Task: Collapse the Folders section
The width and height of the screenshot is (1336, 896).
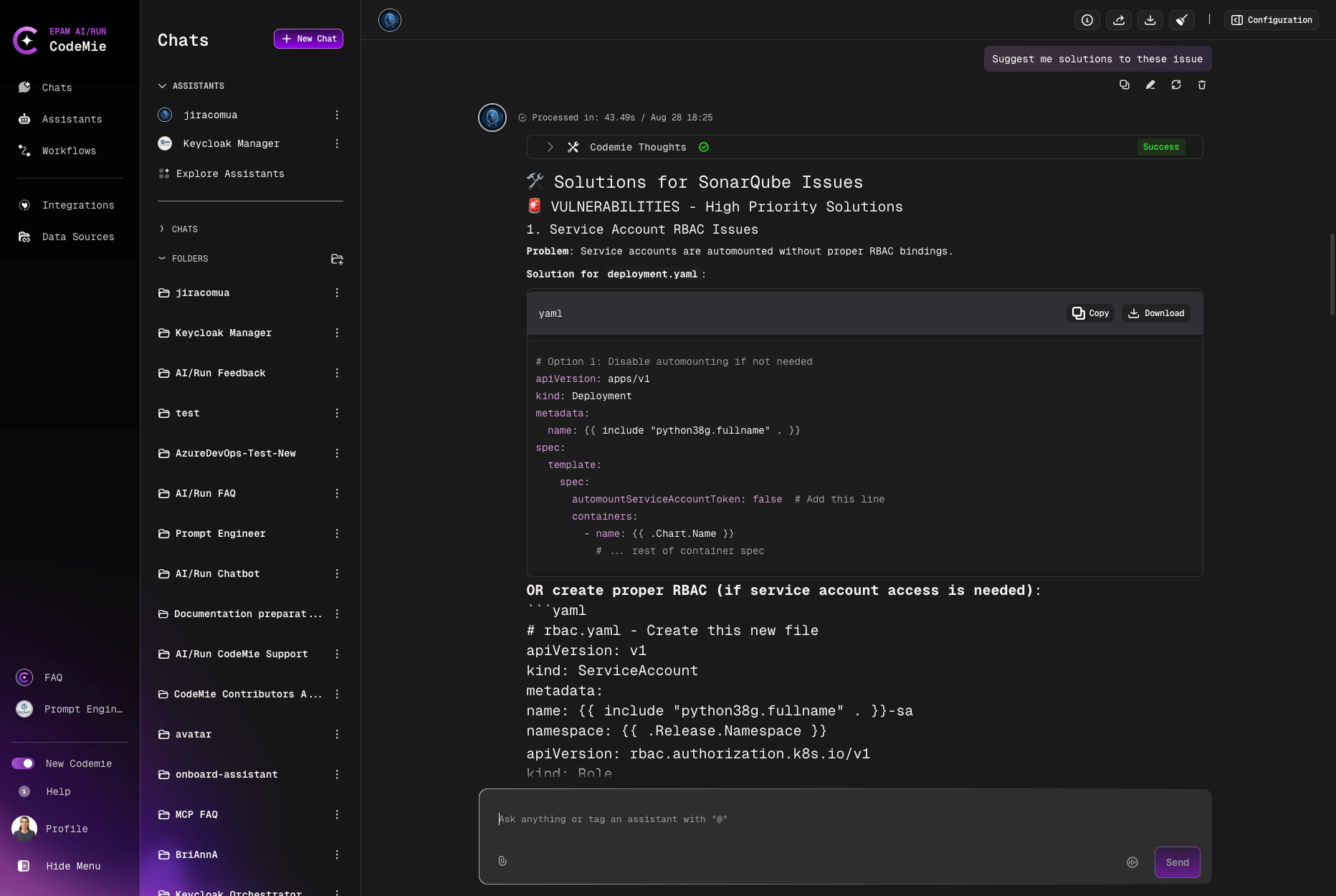Action: 162,259
